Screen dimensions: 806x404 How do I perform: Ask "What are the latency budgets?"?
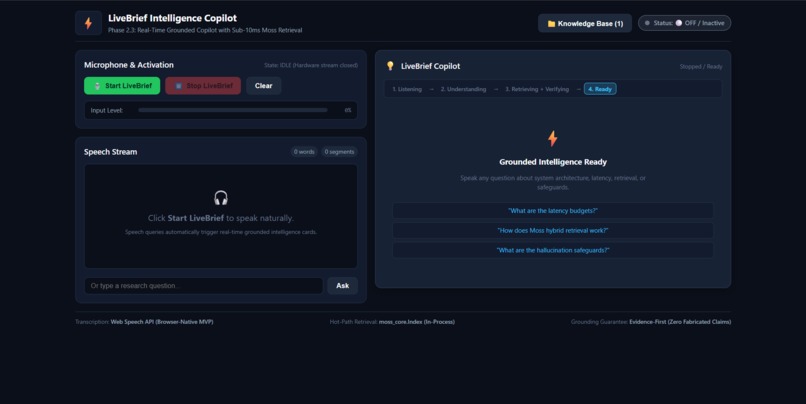click(x=553, y=211)
